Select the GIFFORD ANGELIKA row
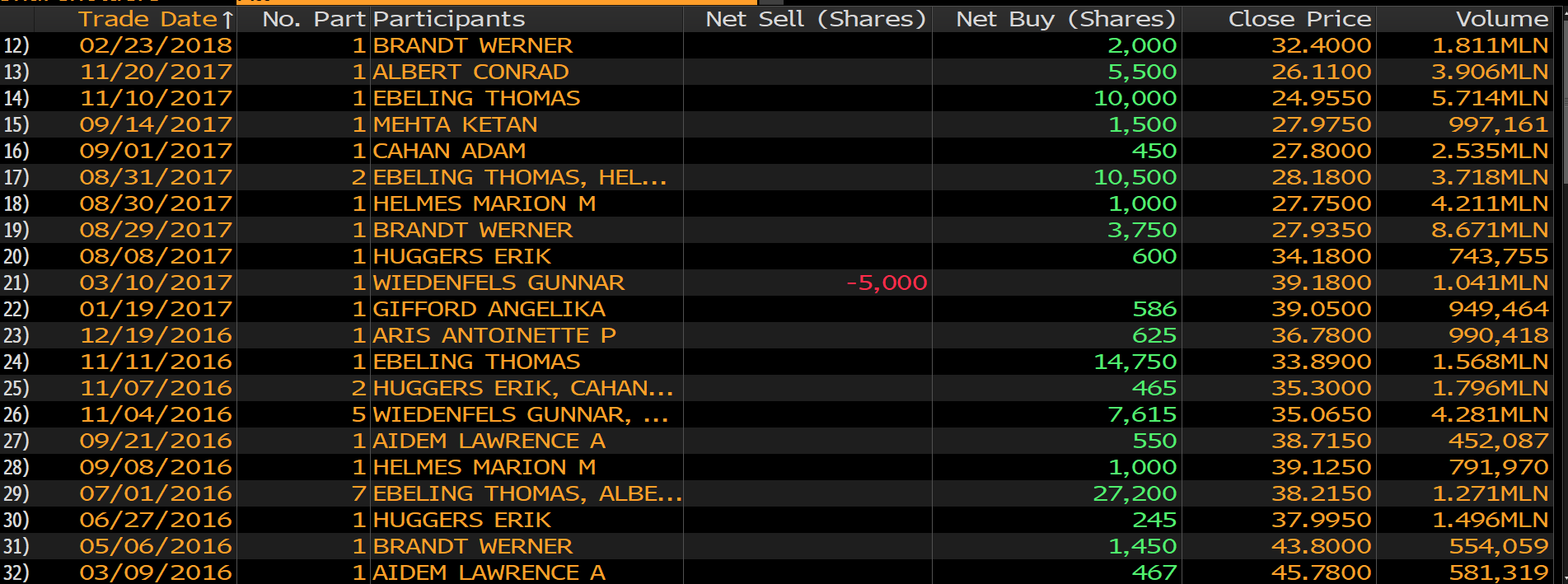Image resolution: width=1568 pixels, height=584 pixels. click(x=489, y=309)
